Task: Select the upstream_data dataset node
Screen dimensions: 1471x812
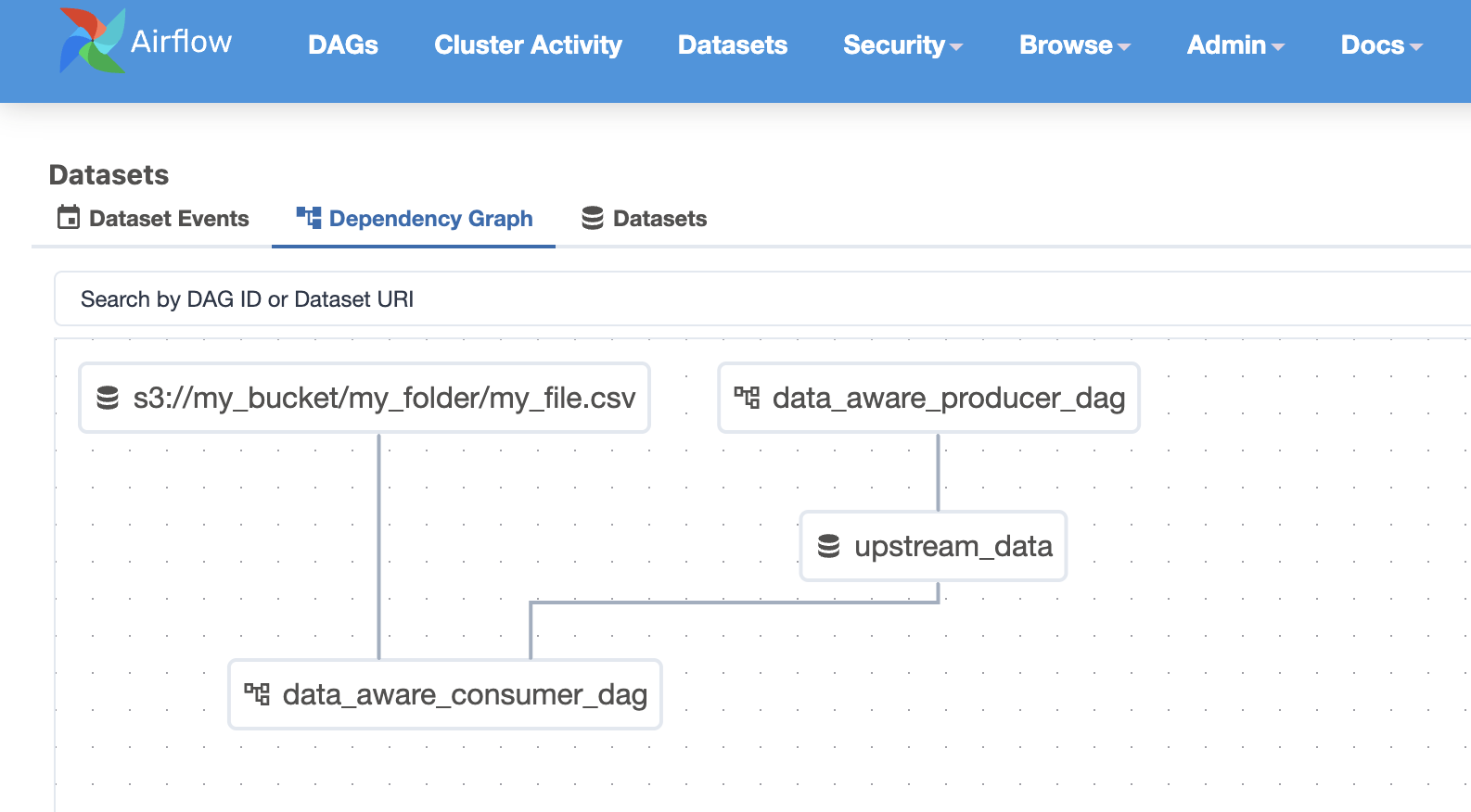Action: click(x=933, y=546)
